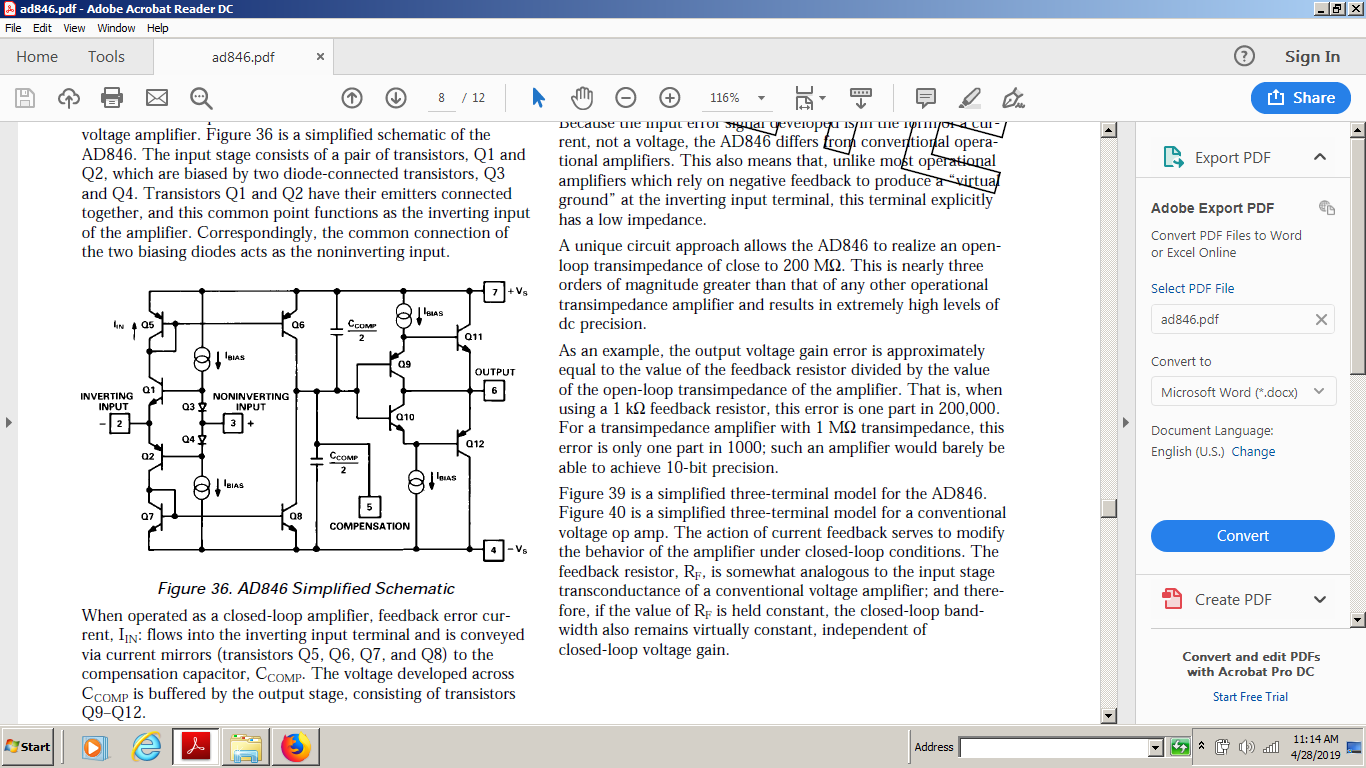Image resolution: width=1366 pixels, height=768 pixels.
Task: Switch to the Home tab
Action: tap(37, 57)
